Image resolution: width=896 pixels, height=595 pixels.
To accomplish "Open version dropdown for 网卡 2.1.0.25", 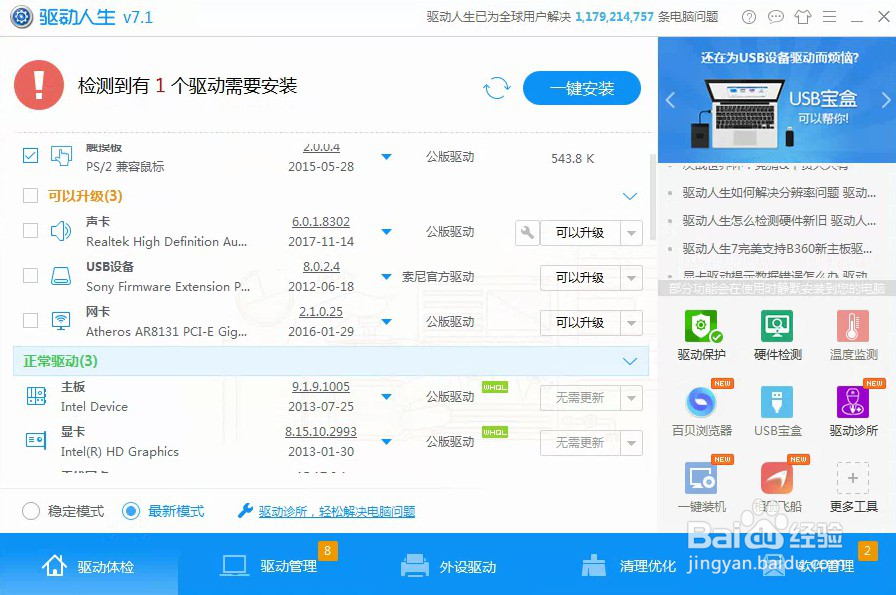I will tap(387, 322).
